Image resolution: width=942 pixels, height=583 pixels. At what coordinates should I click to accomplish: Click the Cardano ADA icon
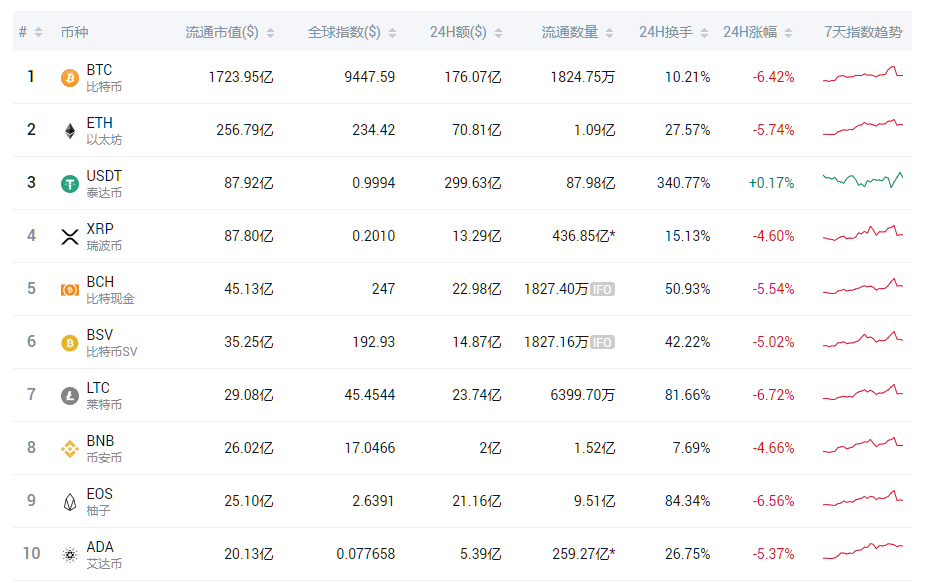point(70,555)
